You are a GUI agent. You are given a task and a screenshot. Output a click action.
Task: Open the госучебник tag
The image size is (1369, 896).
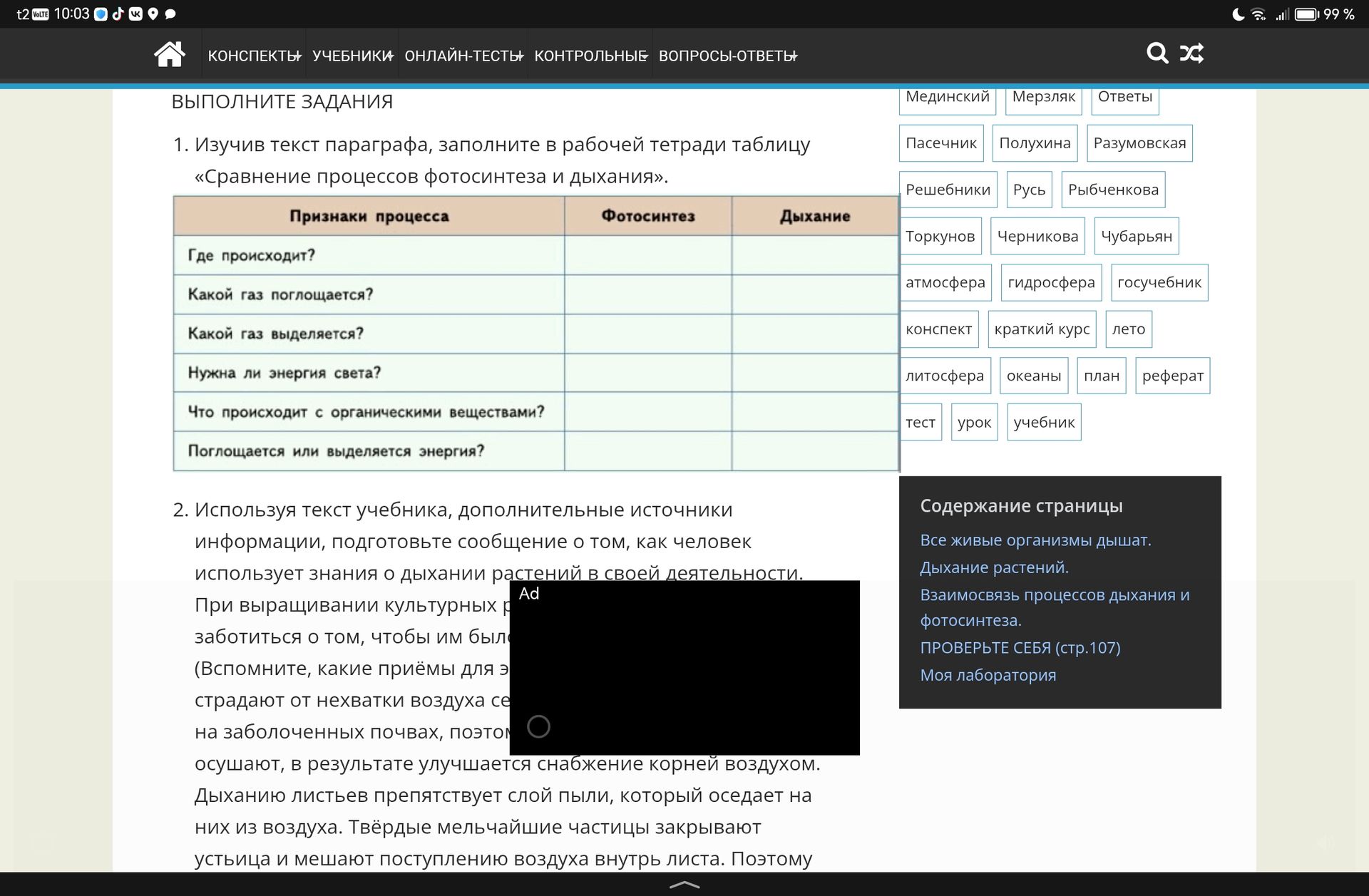click(x=1159, y=282)
